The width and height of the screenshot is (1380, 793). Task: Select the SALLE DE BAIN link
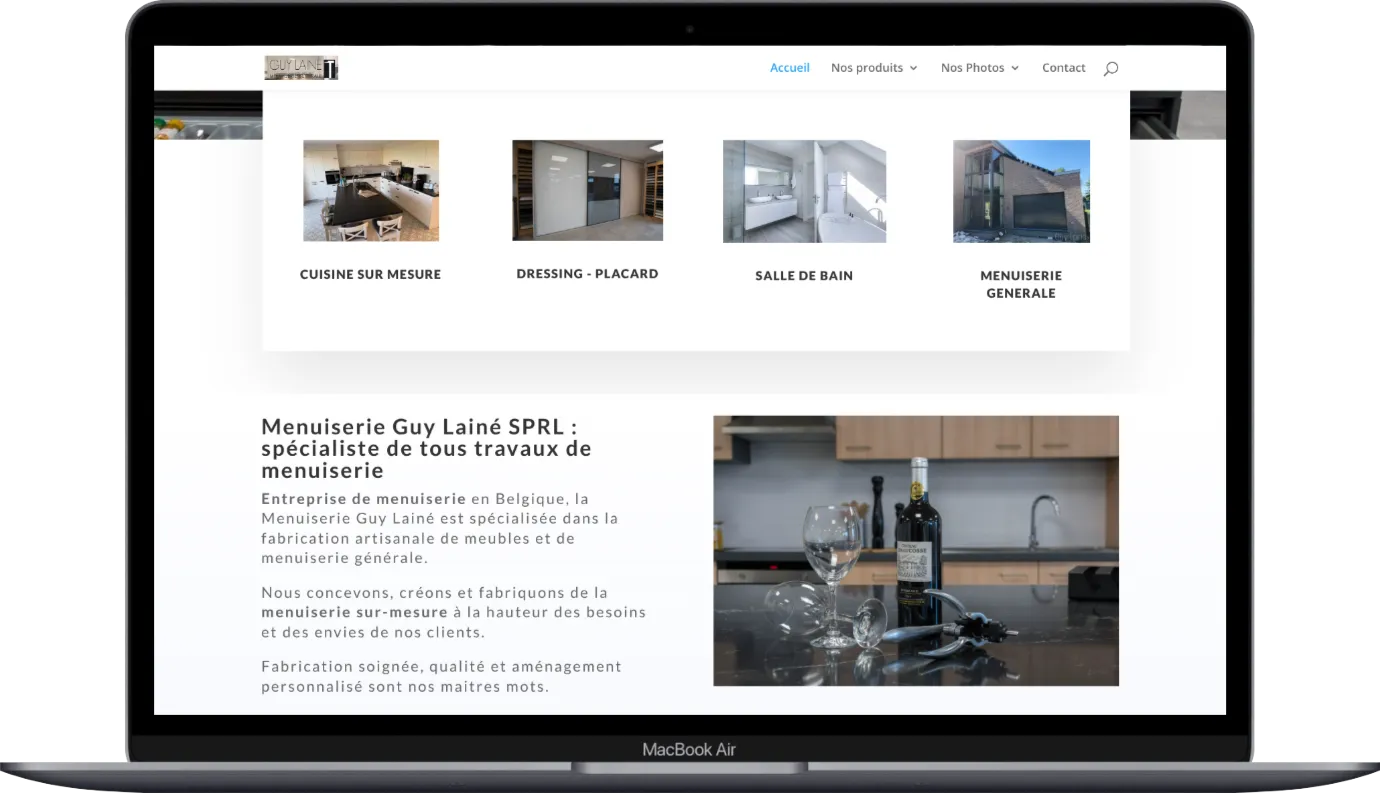[x=804, y=275]
